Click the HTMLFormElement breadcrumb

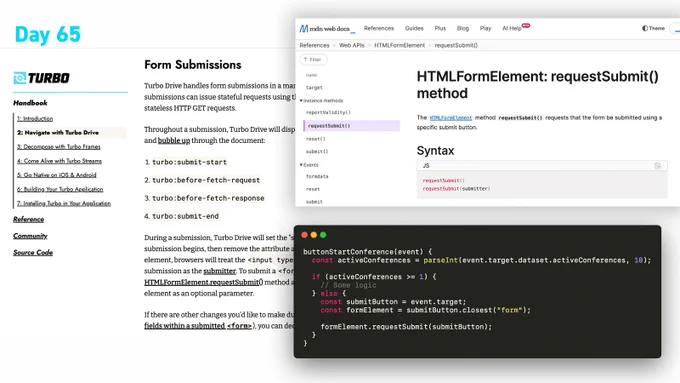tap(399, 45)
